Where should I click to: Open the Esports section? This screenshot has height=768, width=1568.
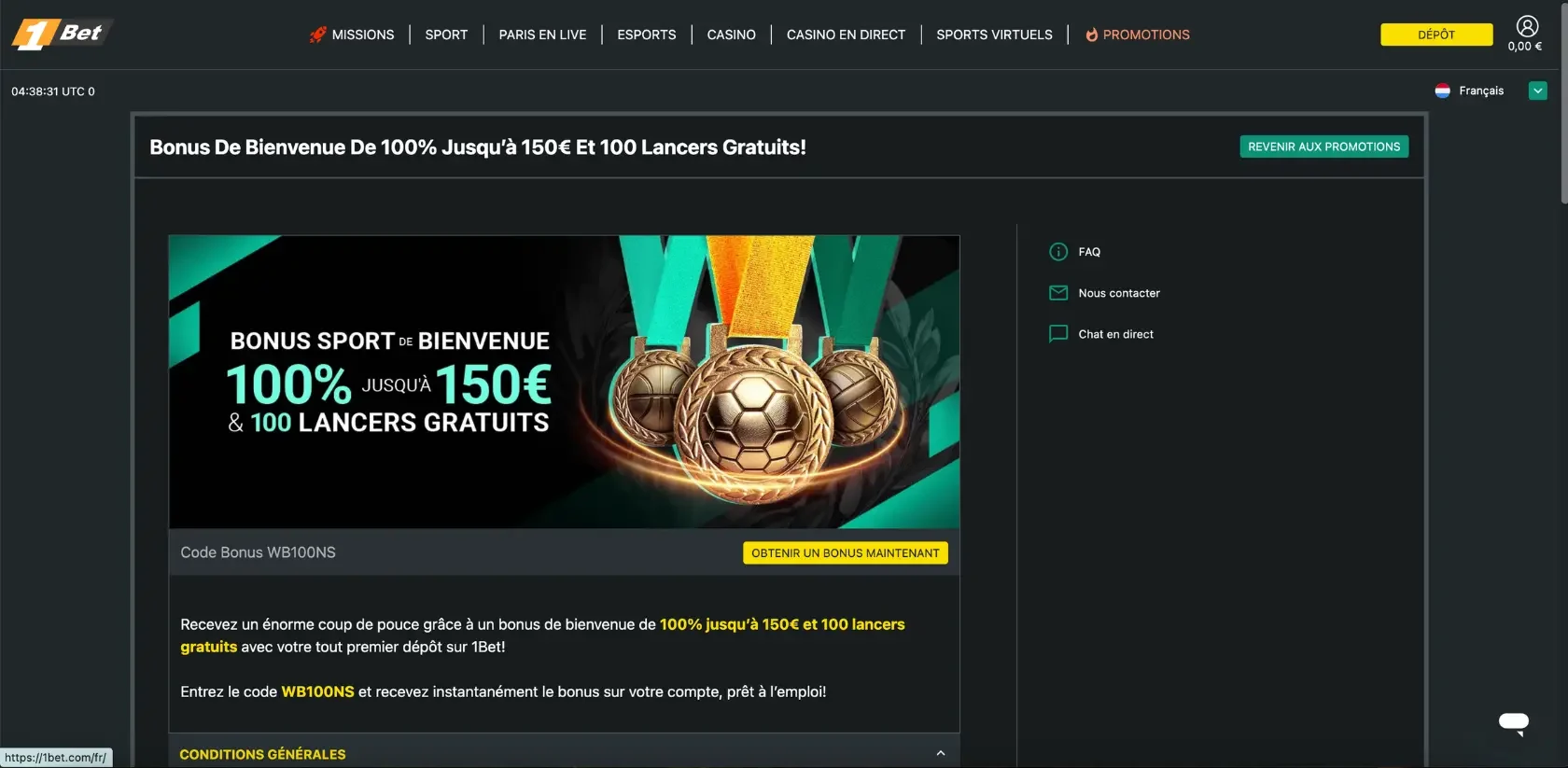point(647,35)
